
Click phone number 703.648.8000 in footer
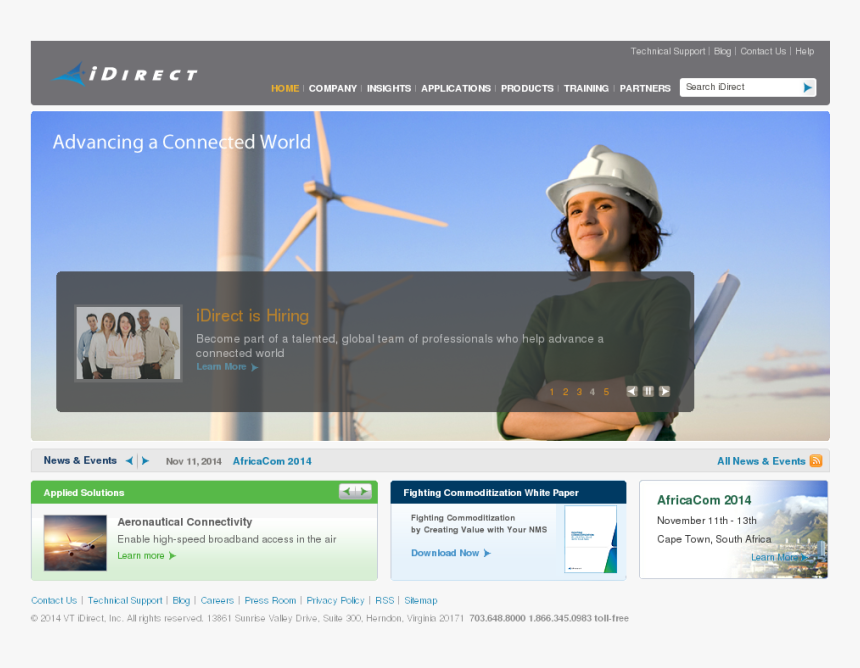pyautogui.click(x=497, y=618)
